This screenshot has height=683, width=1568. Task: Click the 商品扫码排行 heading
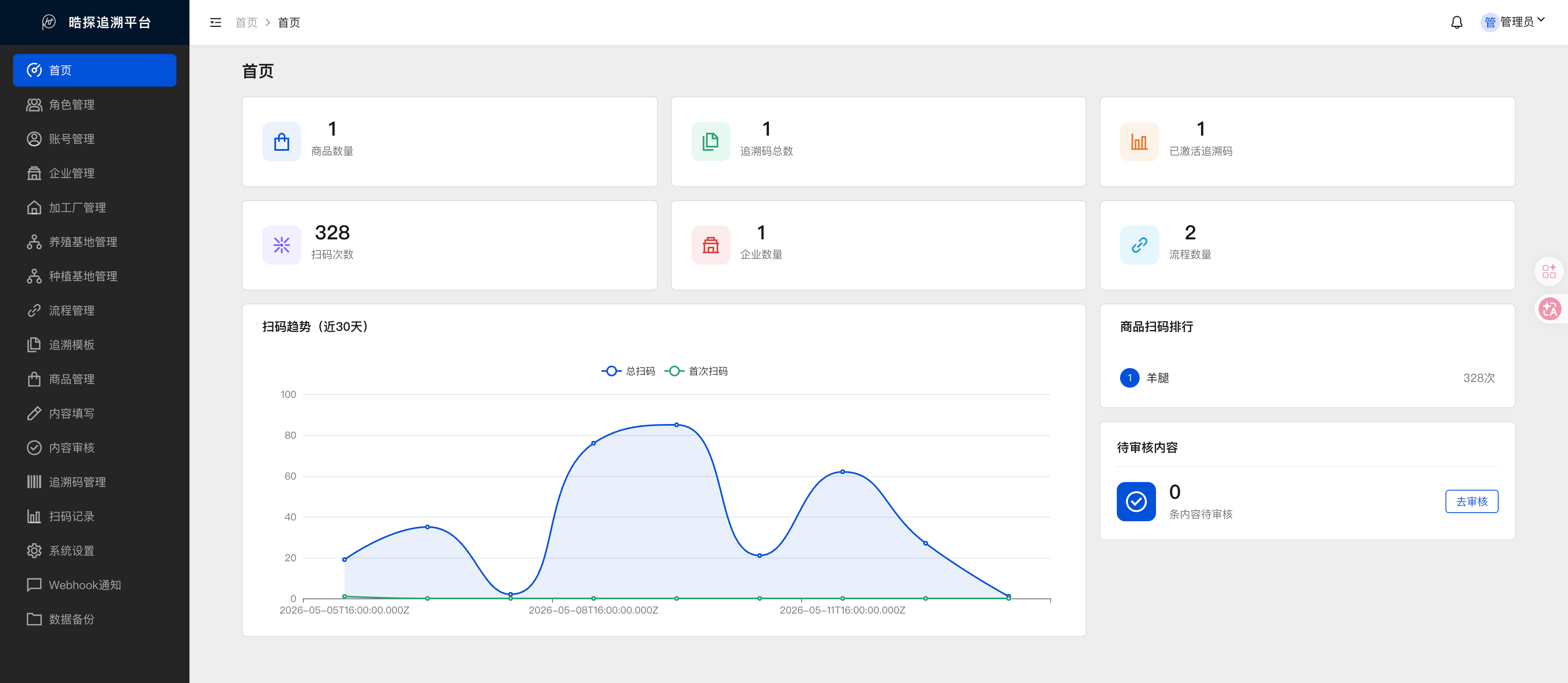pyautogui.click(x=1156, y=327)
